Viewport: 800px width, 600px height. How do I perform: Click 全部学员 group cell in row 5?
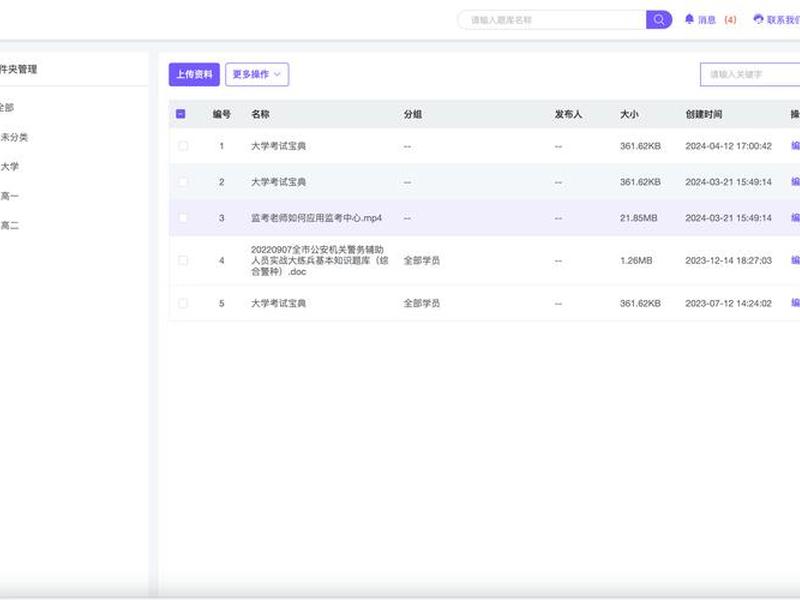click(x=421, y=303)
